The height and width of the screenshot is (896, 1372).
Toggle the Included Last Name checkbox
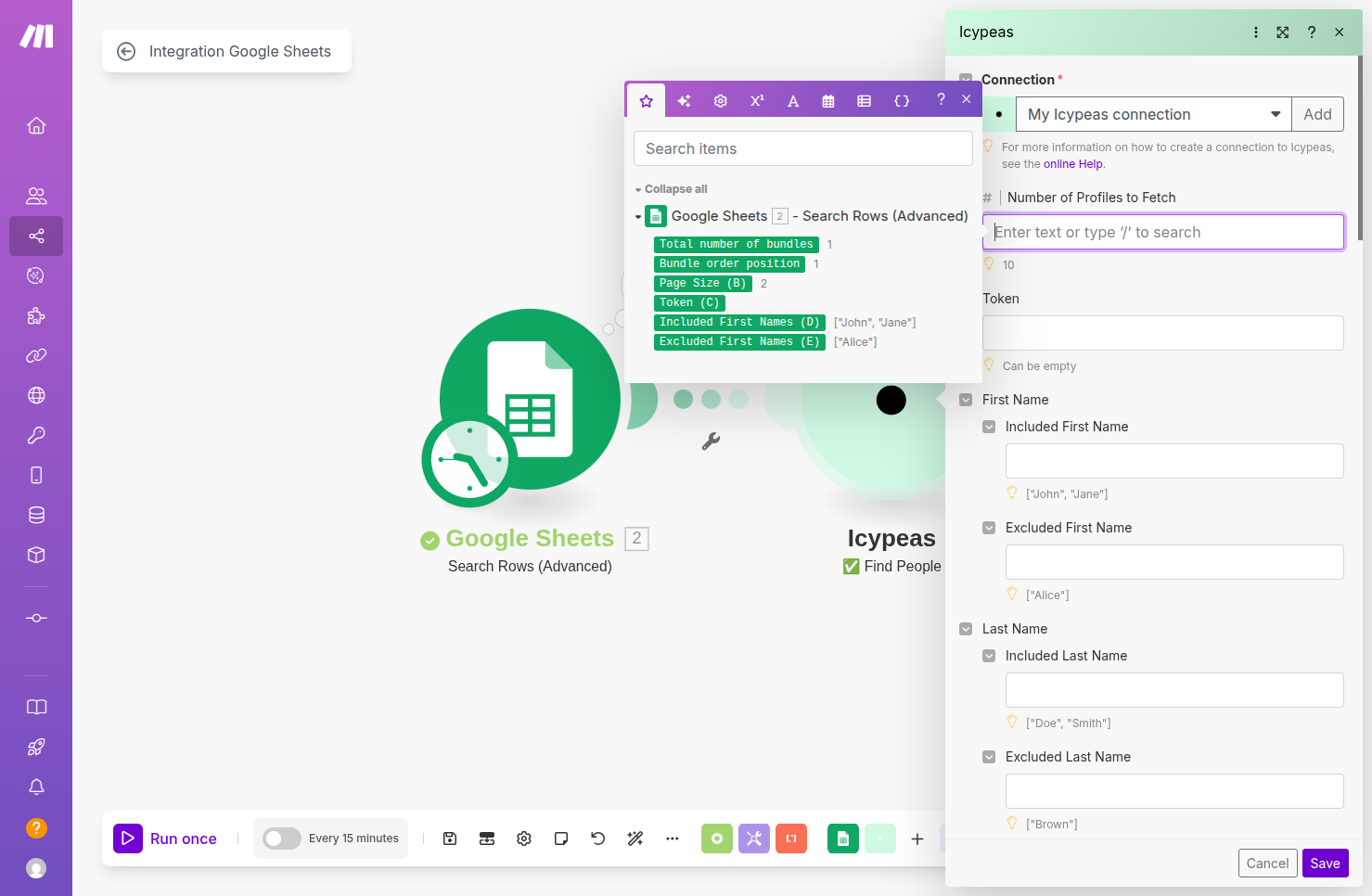(989, 656)
